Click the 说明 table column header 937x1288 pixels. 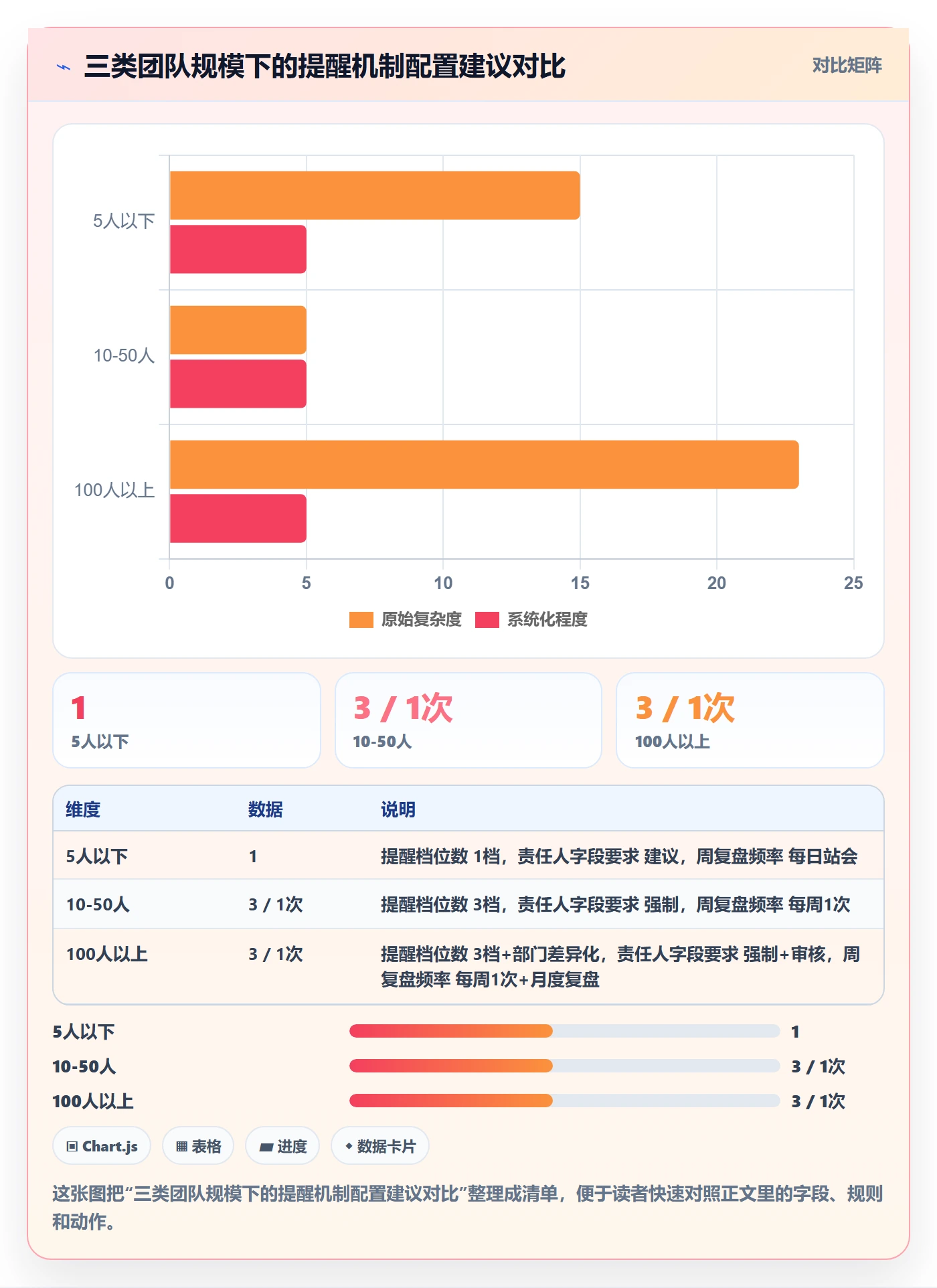point(398,809)
